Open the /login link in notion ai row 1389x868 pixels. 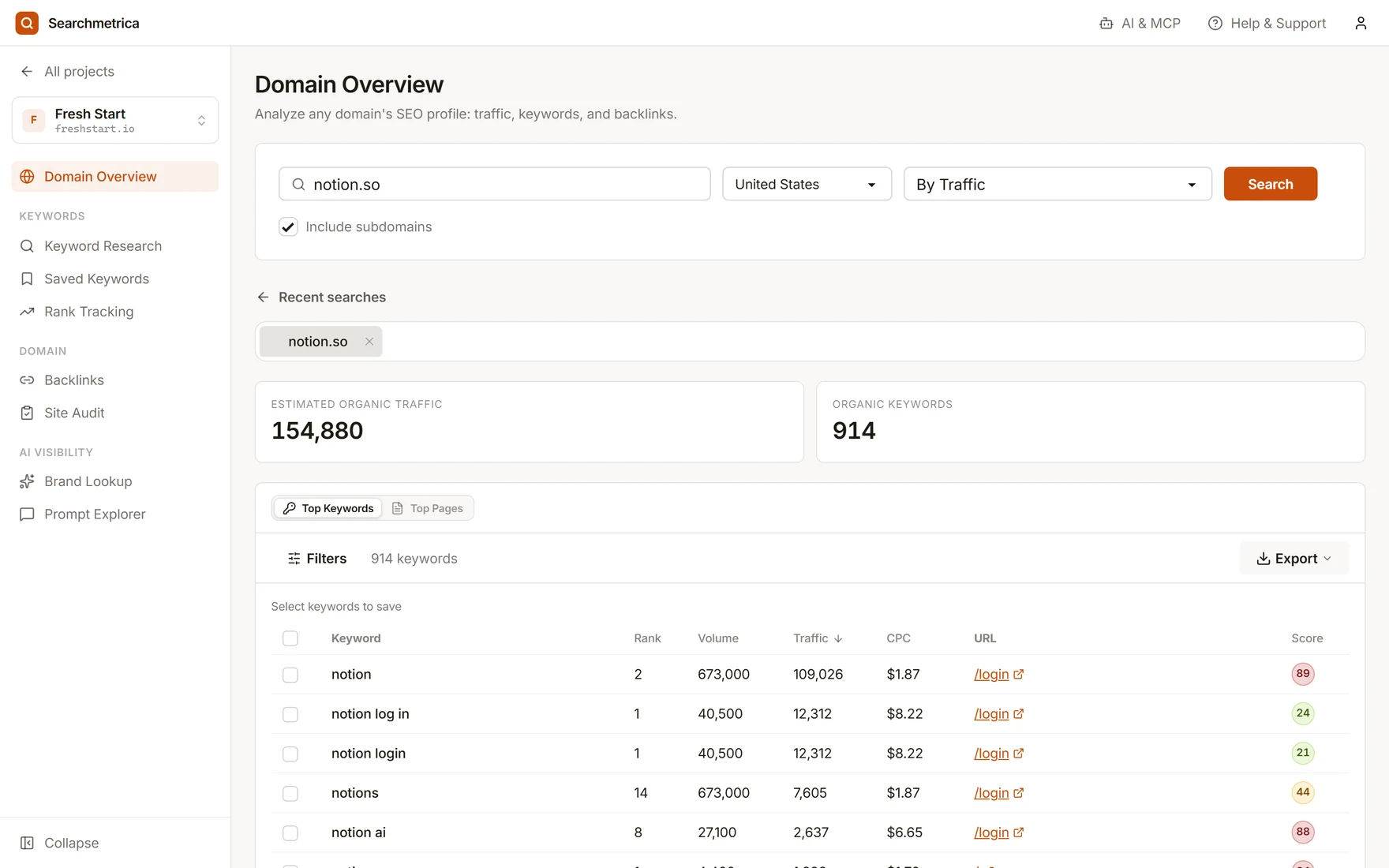point(998,832)
